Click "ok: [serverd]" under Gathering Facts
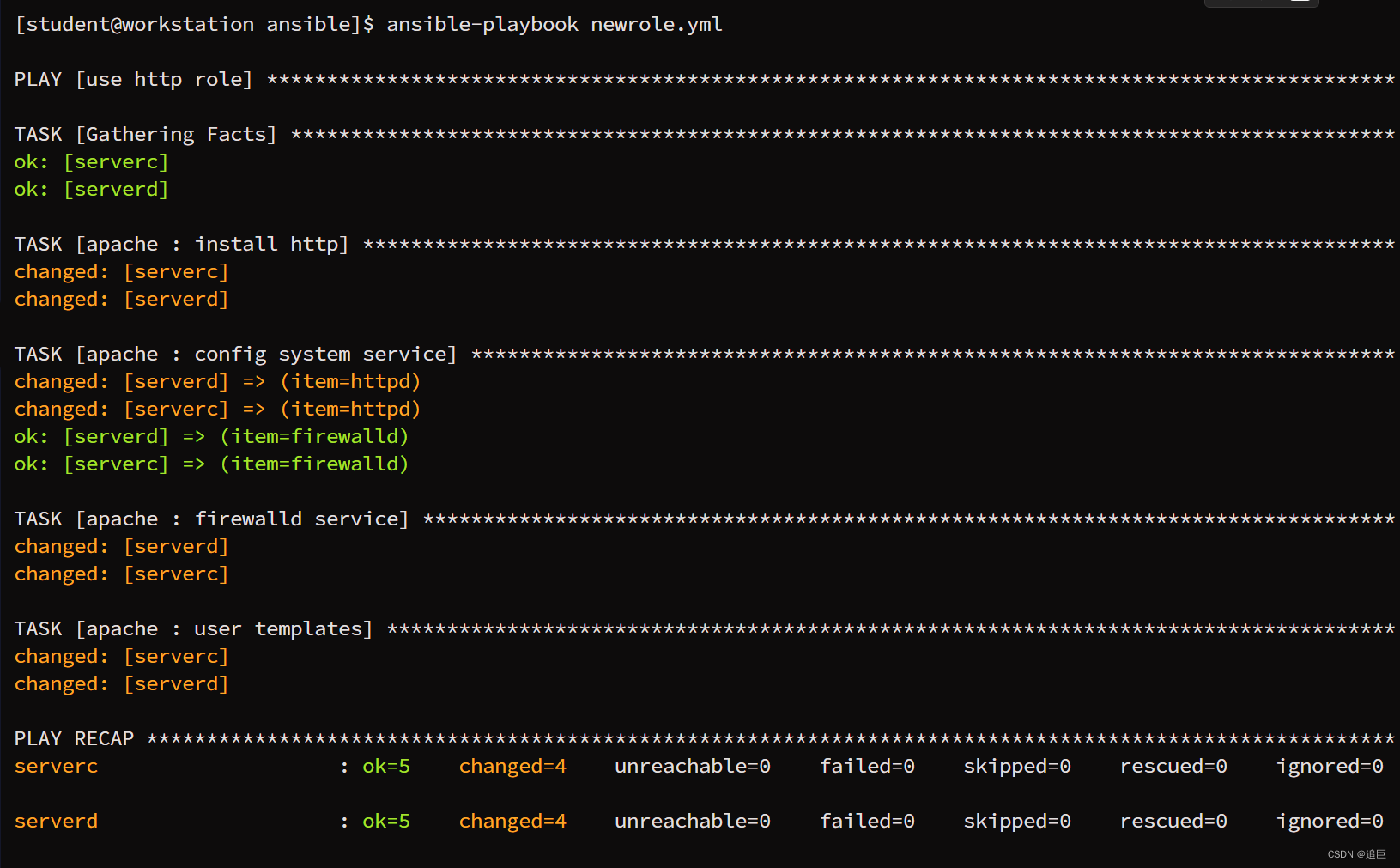 point(92,190)
